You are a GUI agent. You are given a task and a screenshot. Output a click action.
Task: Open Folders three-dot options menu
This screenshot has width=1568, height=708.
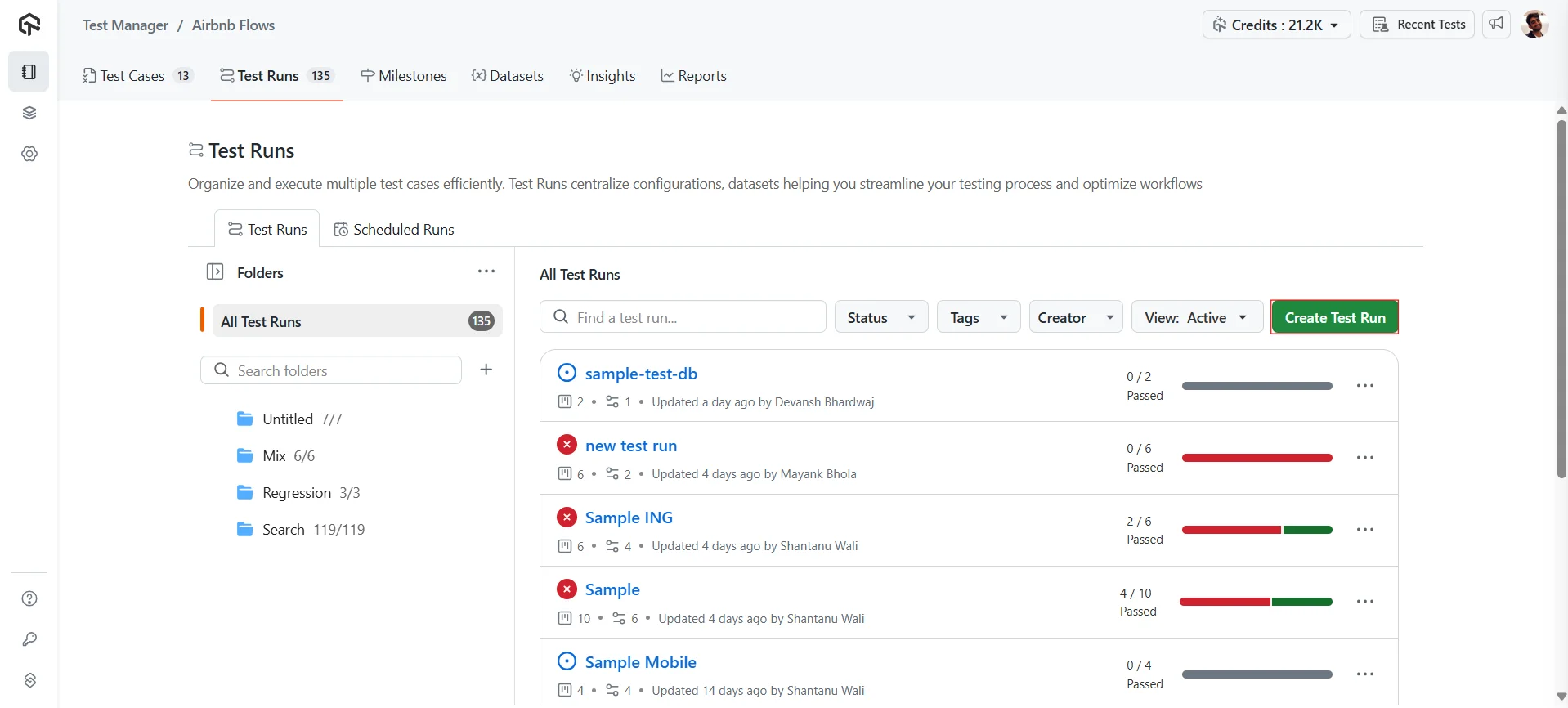486,271
